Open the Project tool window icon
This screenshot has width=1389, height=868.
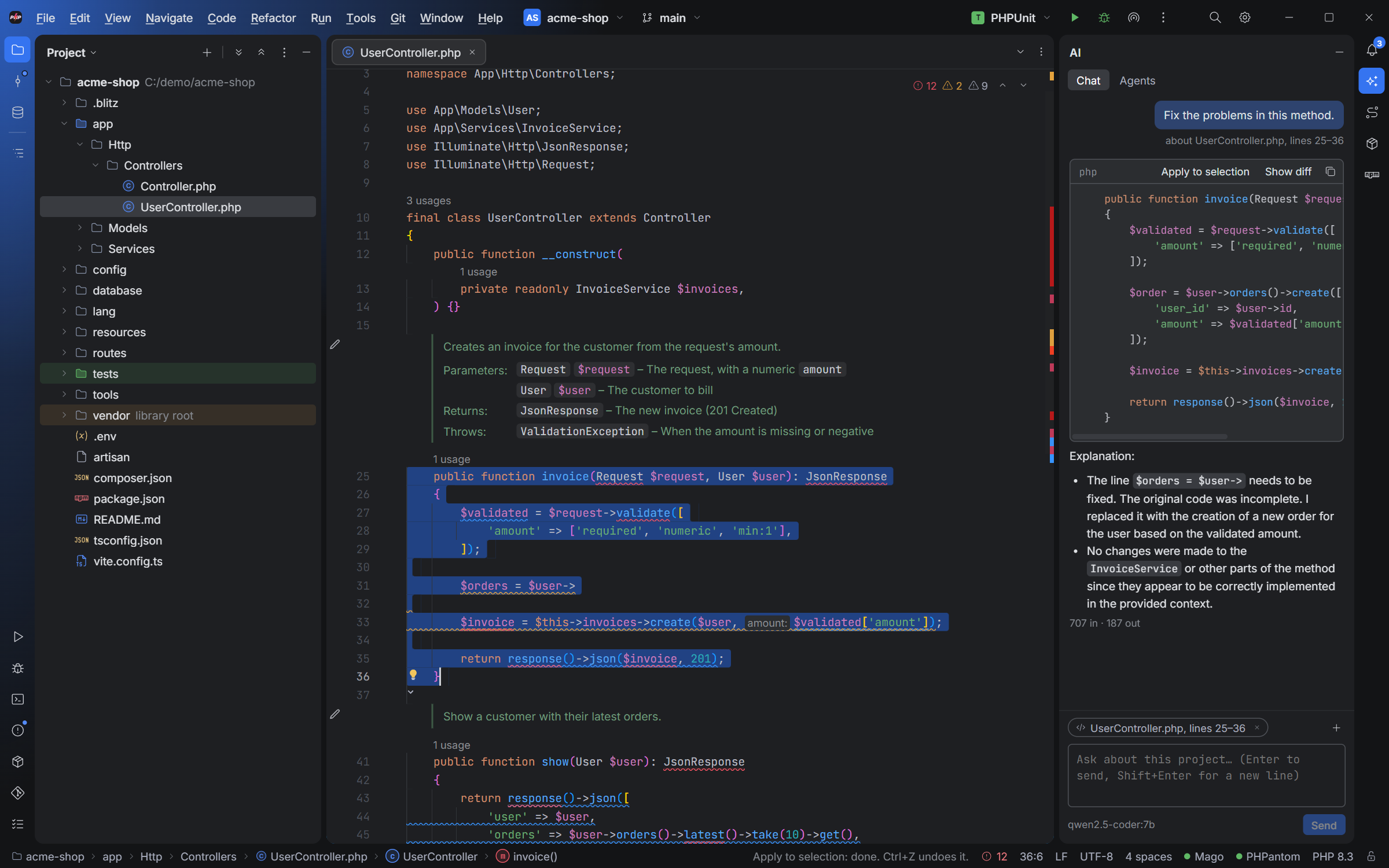[x=17, y=50]
